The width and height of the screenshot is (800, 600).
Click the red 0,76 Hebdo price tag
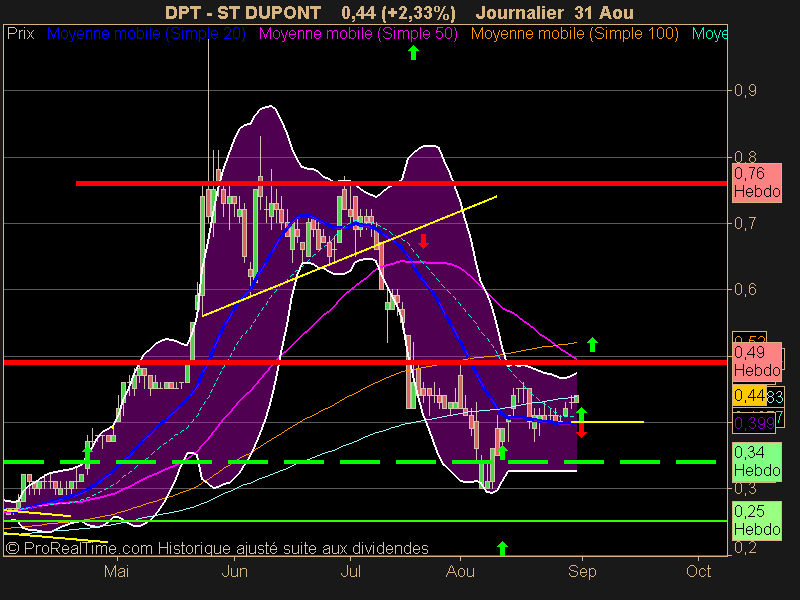tap(757, 183)
